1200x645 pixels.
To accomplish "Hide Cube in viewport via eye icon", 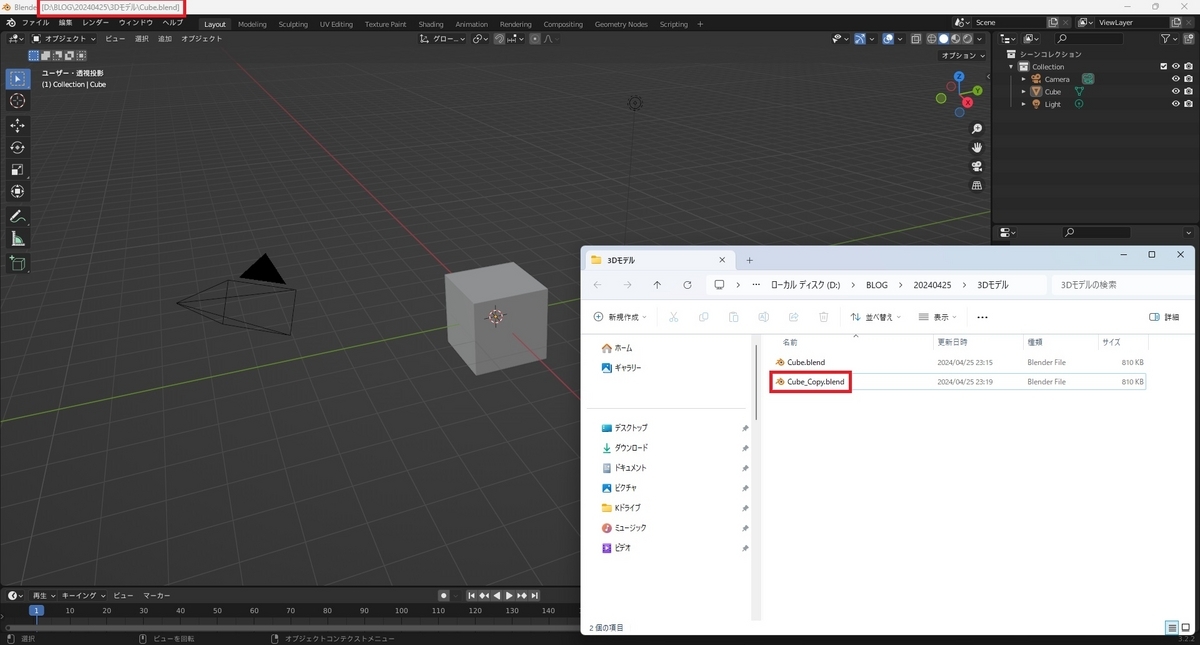I will click(x=1176, y=91).
